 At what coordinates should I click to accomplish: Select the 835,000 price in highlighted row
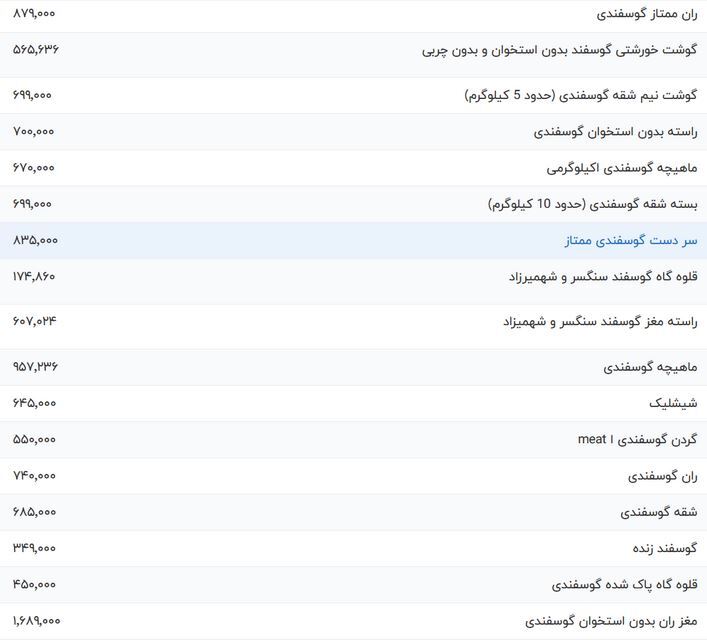coord(35,241)
